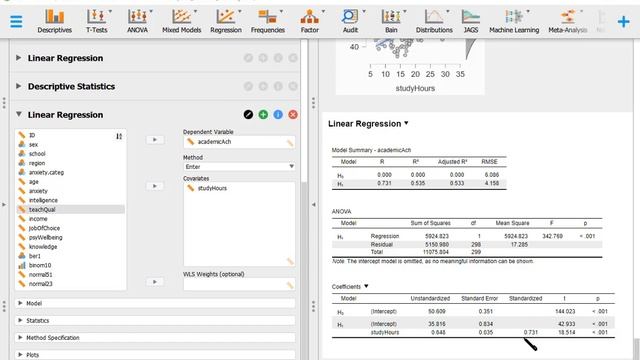This screenshot has width=640, height=360.
Task: Open the Regression module menu
Action: coord(226,21)
